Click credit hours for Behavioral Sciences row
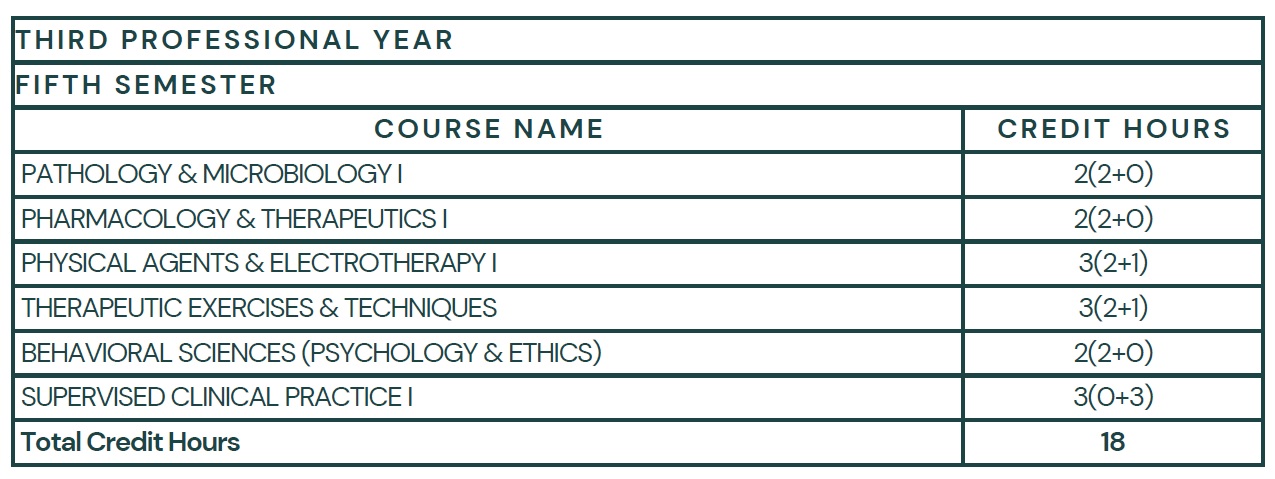The image size is (1275, 479). (1113, 352)
